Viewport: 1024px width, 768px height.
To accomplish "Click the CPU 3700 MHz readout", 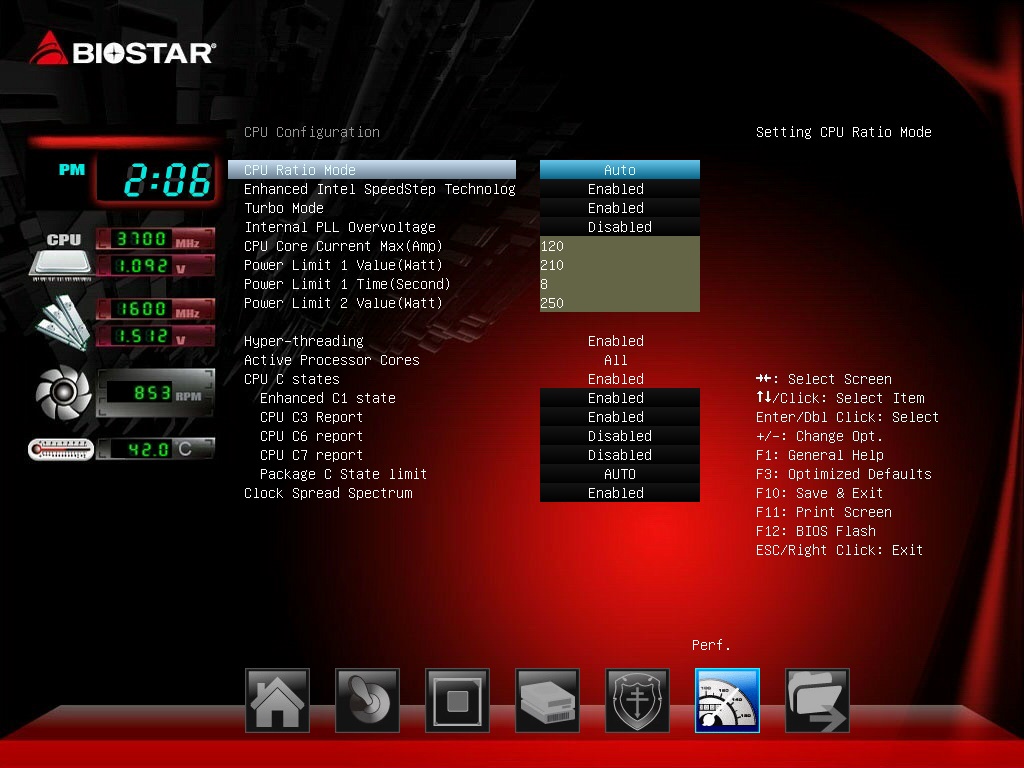I will 155,239.
